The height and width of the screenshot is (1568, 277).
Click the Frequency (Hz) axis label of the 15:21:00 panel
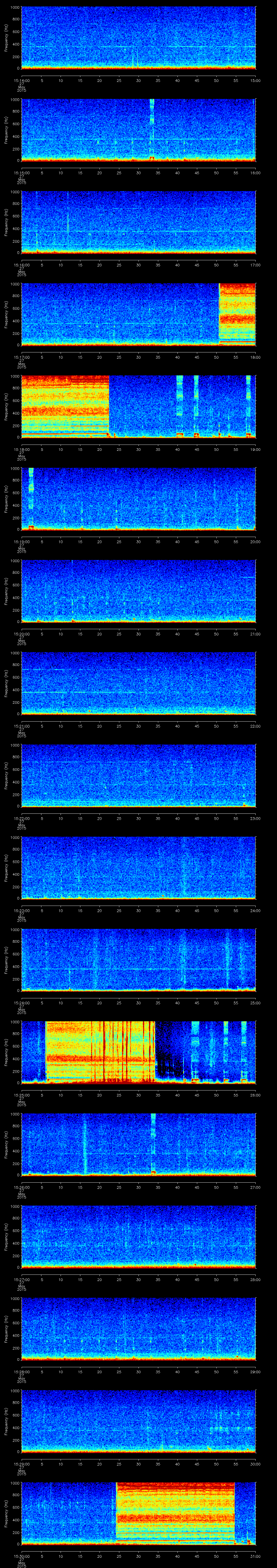(x=7, y=683)
